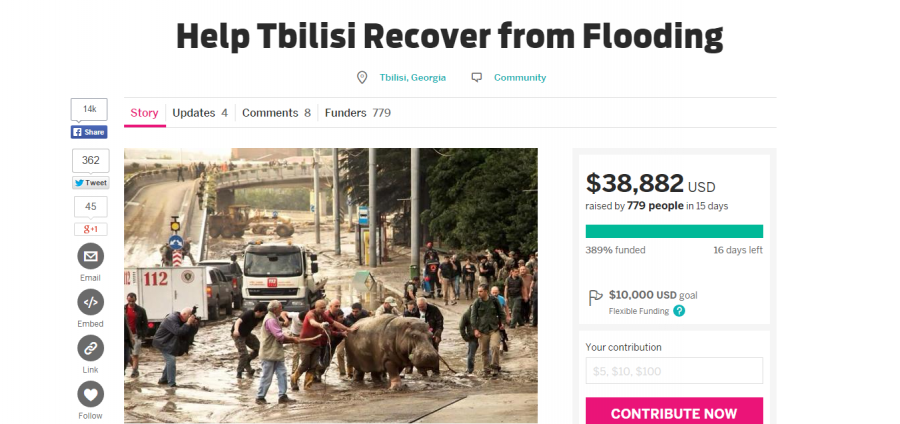Copy the campaign Link icon
Viewport: 900px width, 424px height.
click(x=91, y=348)
